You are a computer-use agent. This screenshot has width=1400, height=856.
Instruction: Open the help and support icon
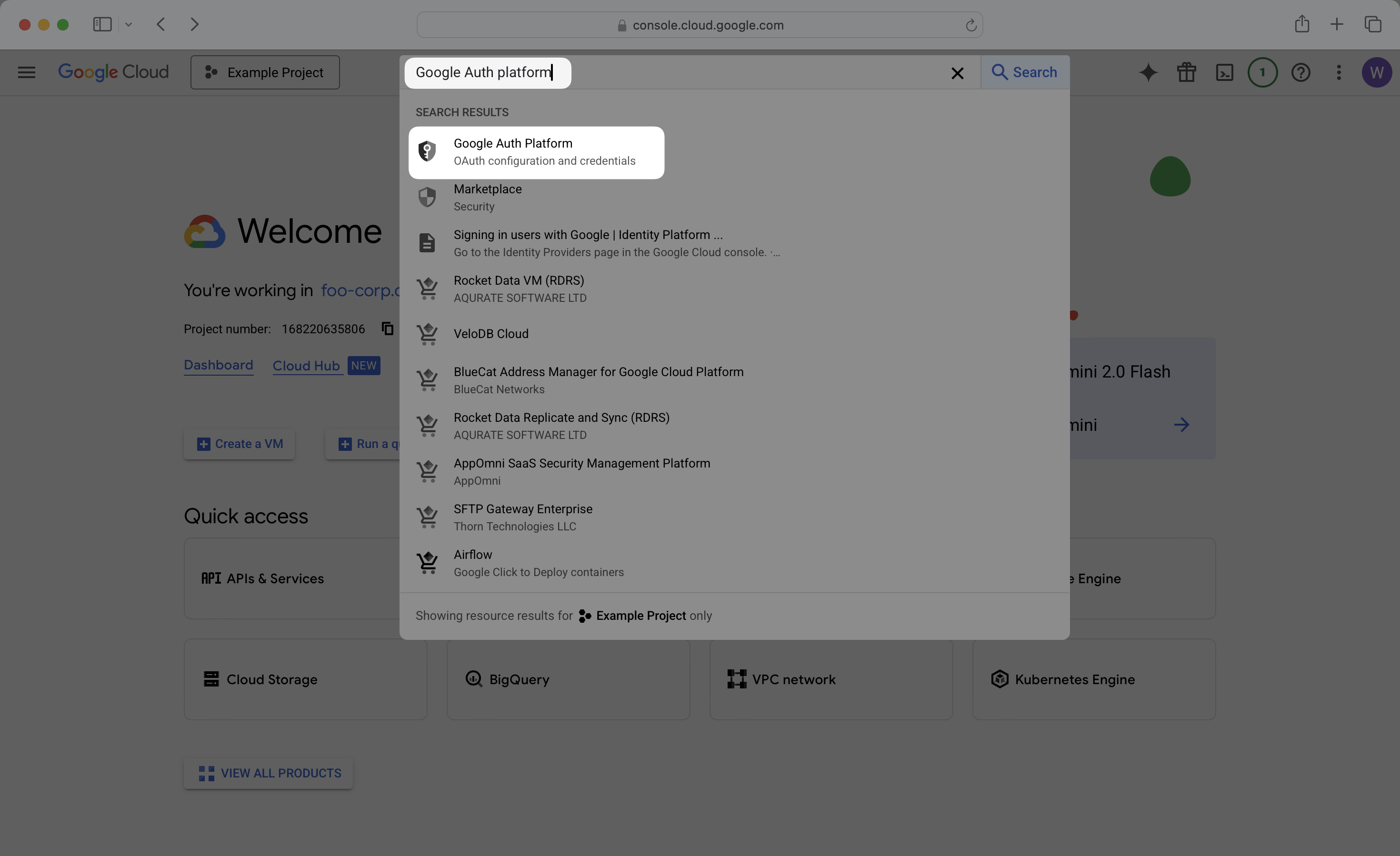point(1300,72)
